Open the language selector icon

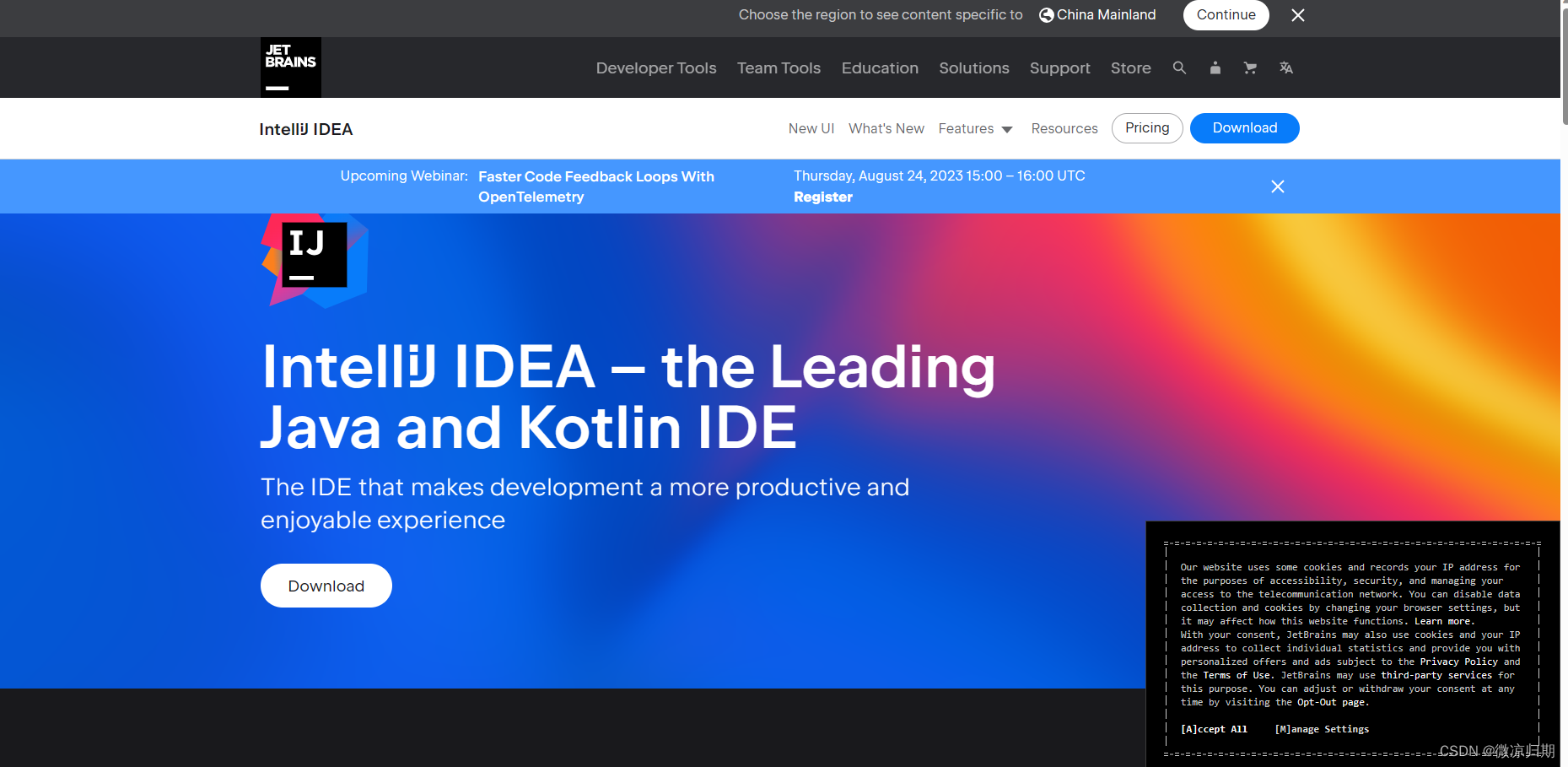pyautogui.click(x=1285, y=68)
